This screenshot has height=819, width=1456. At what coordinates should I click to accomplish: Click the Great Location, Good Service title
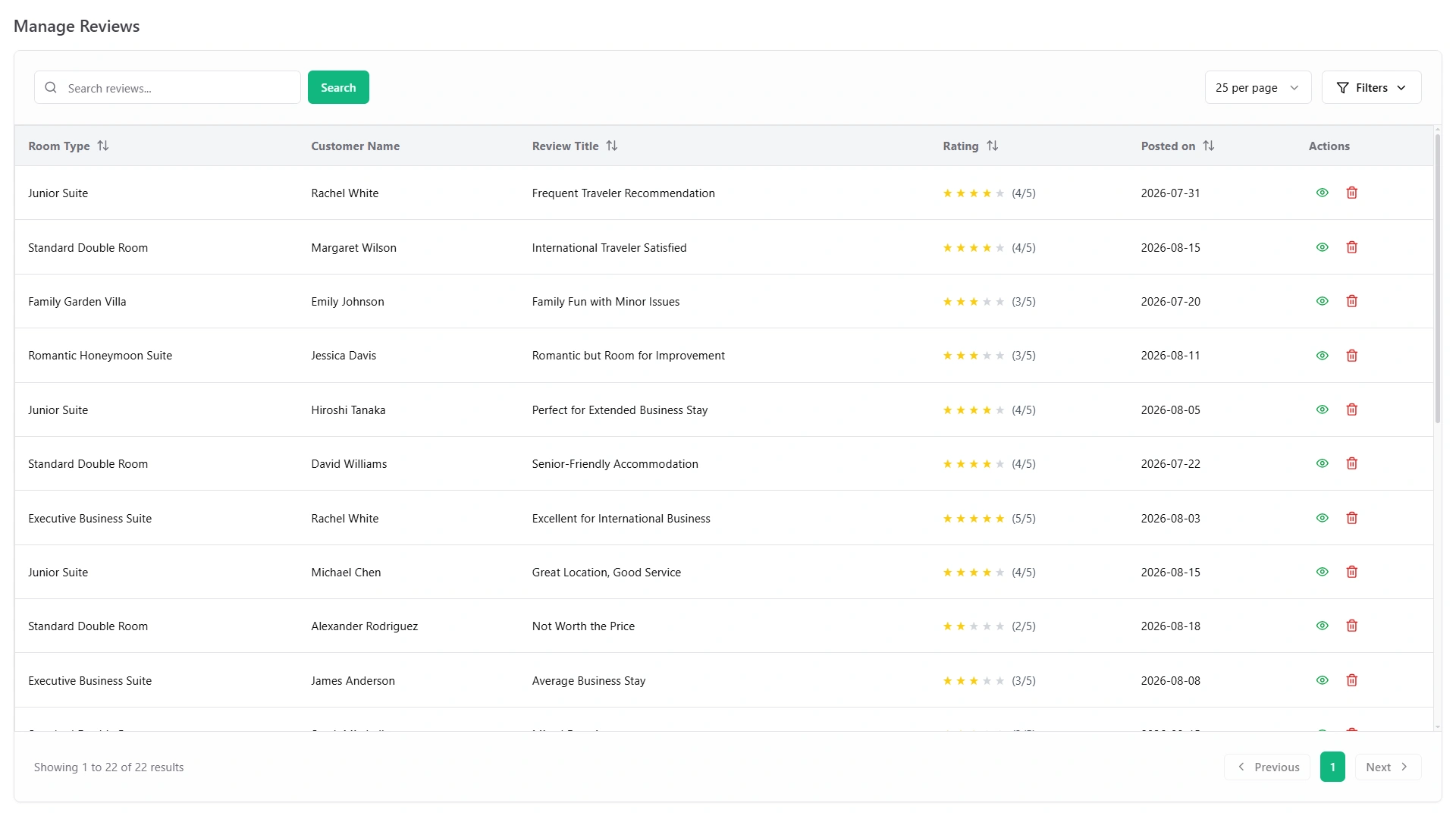click(607, 573)
